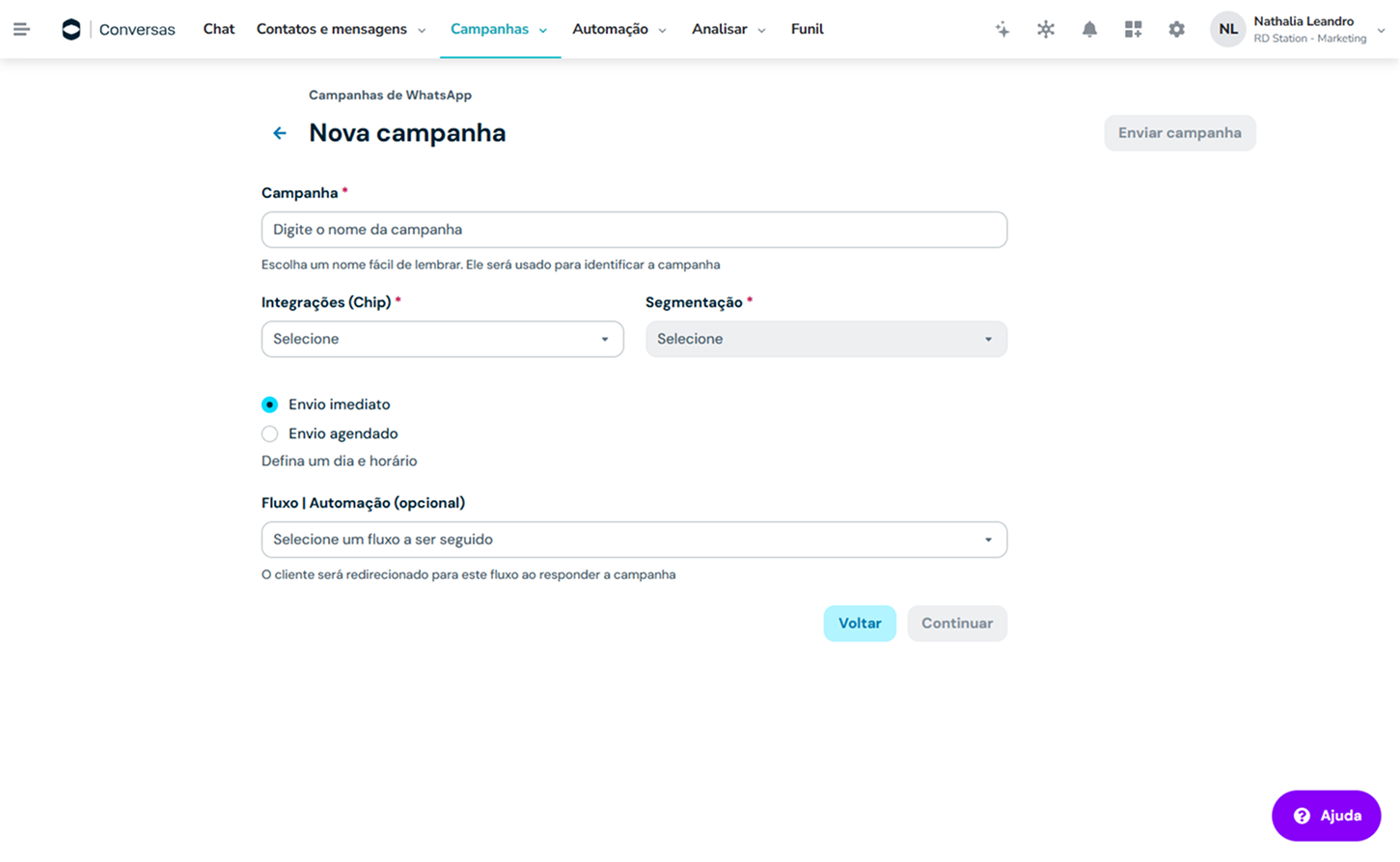Click the snowflake-shaped integrations icon

pos(1046,29)
